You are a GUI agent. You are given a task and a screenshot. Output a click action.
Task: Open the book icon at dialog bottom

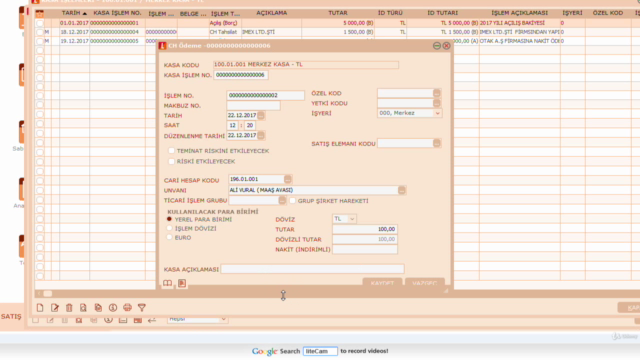[x=167, y=283]
